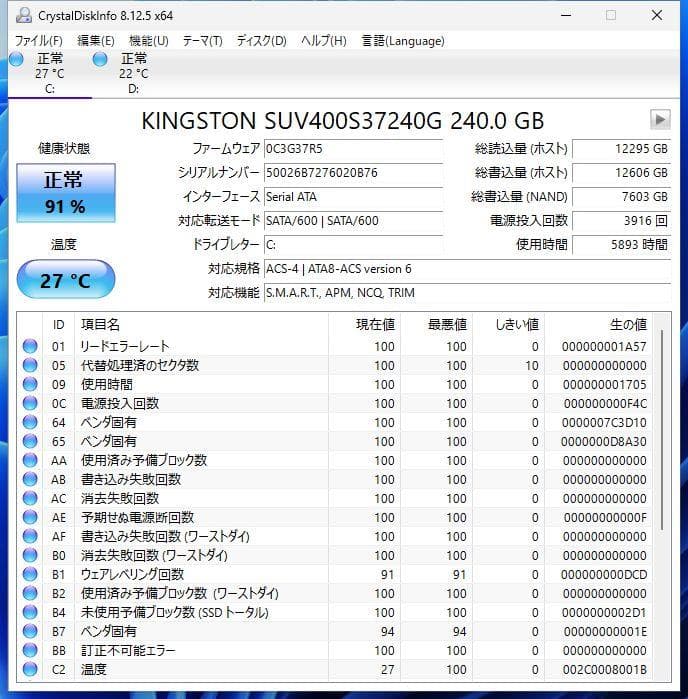The width and height of the screenshot is (688, 699).
Task: Click the disk model title KINGSTON SUV400S37240G
Action: tap(292, 121)
